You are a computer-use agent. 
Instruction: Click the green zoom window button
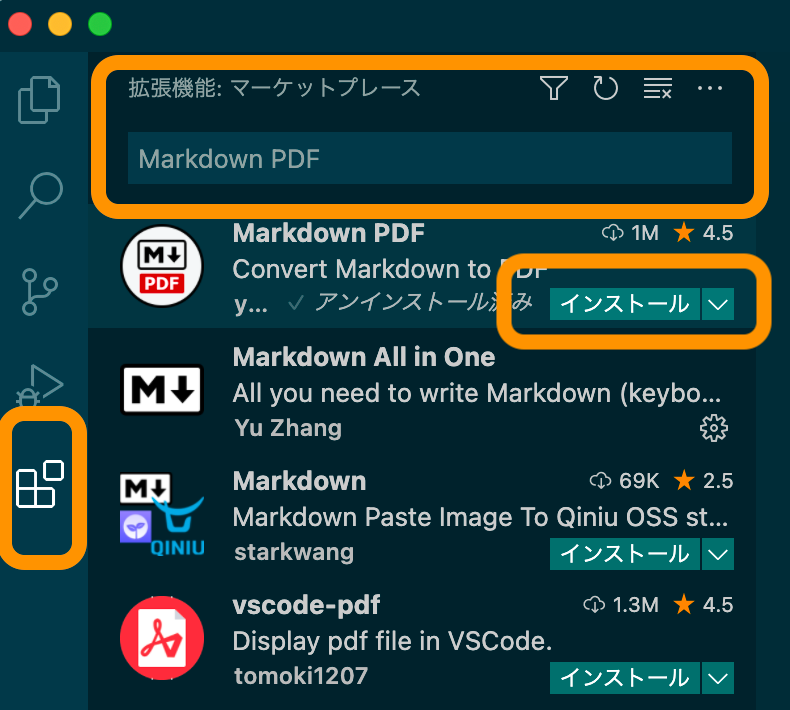100,24
